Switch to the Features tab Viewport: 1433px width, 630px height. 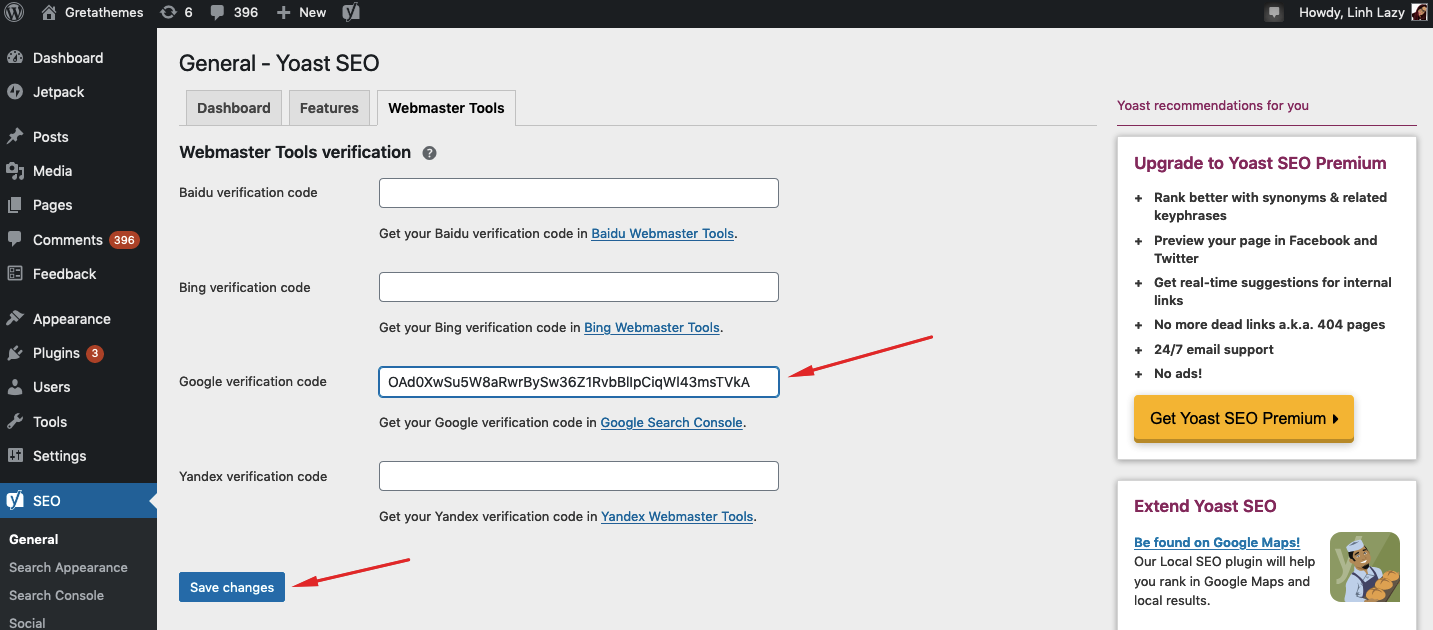pyautogui.click(x=329, y=108)
